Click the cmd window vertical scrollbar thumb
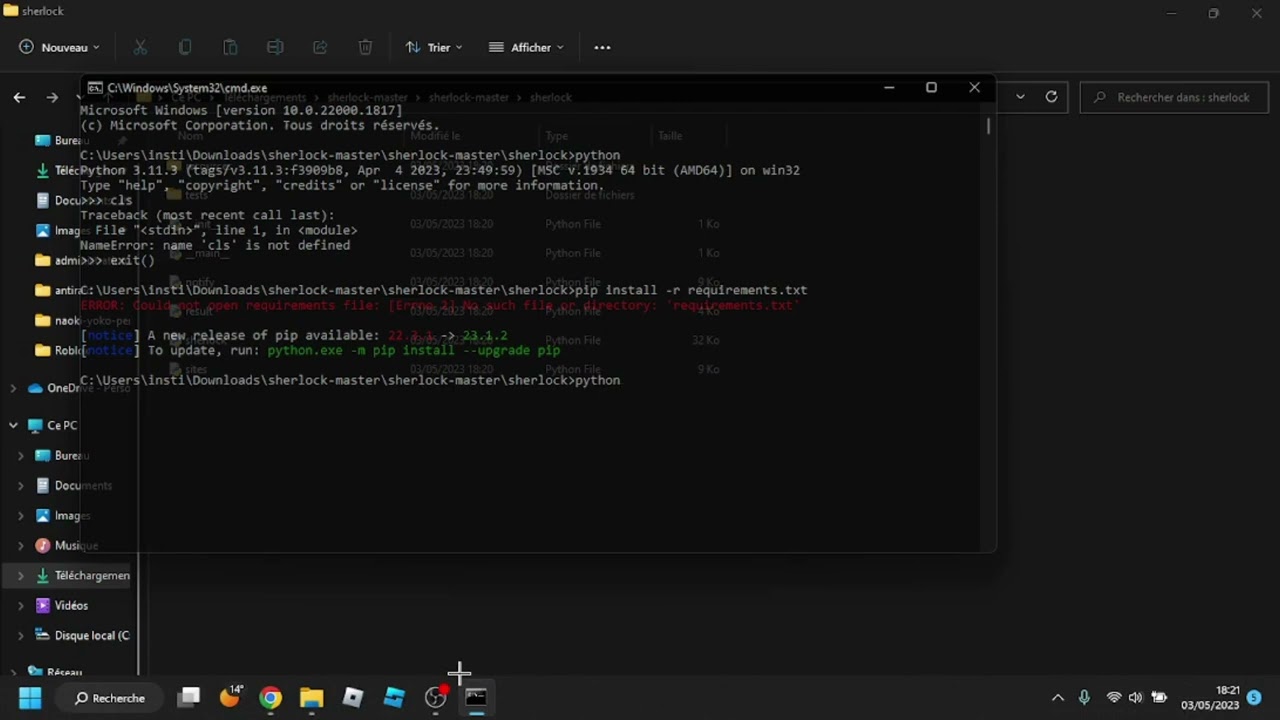Image resolution: width=1280 pixels, height=720 pixels. 988,126
